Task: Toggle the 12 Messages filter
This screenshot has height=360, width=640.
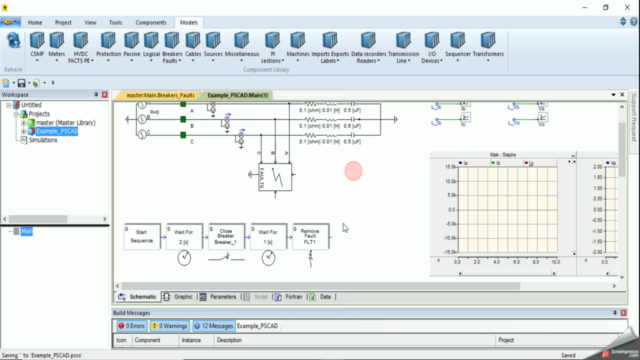Action: 213,326
